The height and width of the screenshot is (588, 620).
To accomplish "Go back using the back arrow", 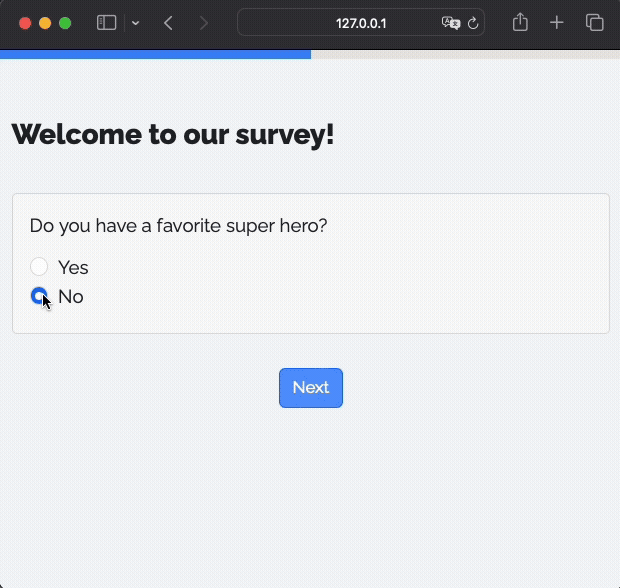I will pos(168,23).
